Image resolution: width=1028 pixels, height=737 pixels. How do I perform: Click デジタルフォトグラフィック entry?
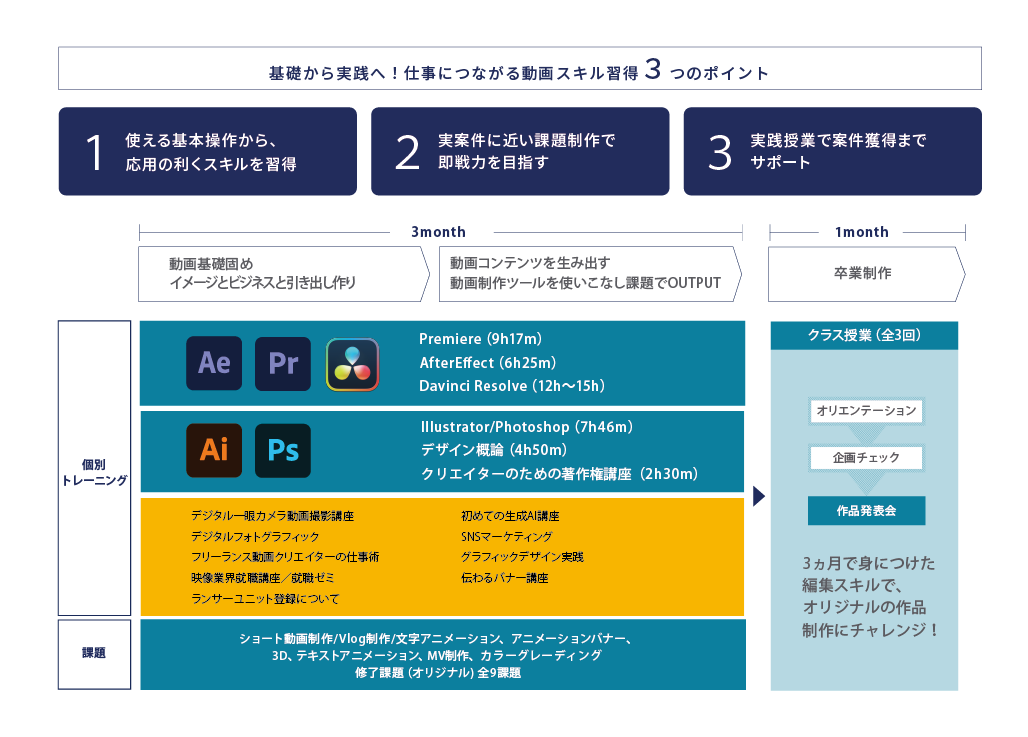pyautogui.click(x=255, y=536)
